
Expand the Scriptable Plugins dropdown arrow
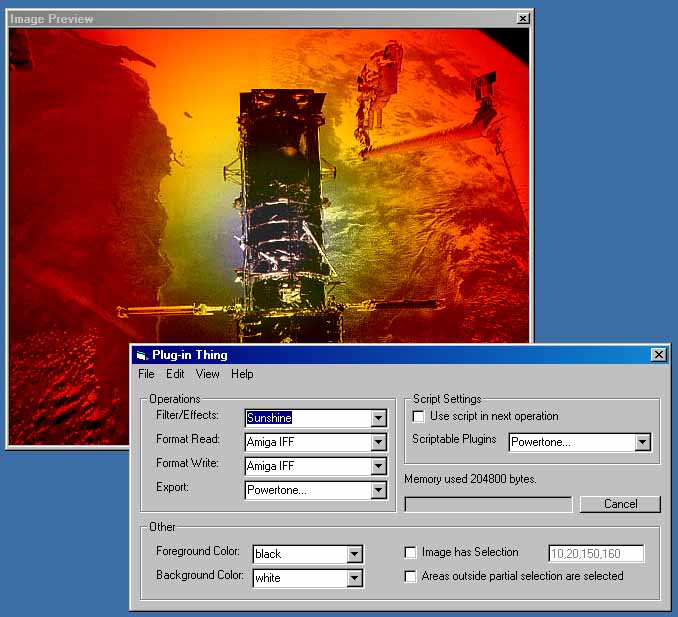(643, 442)
